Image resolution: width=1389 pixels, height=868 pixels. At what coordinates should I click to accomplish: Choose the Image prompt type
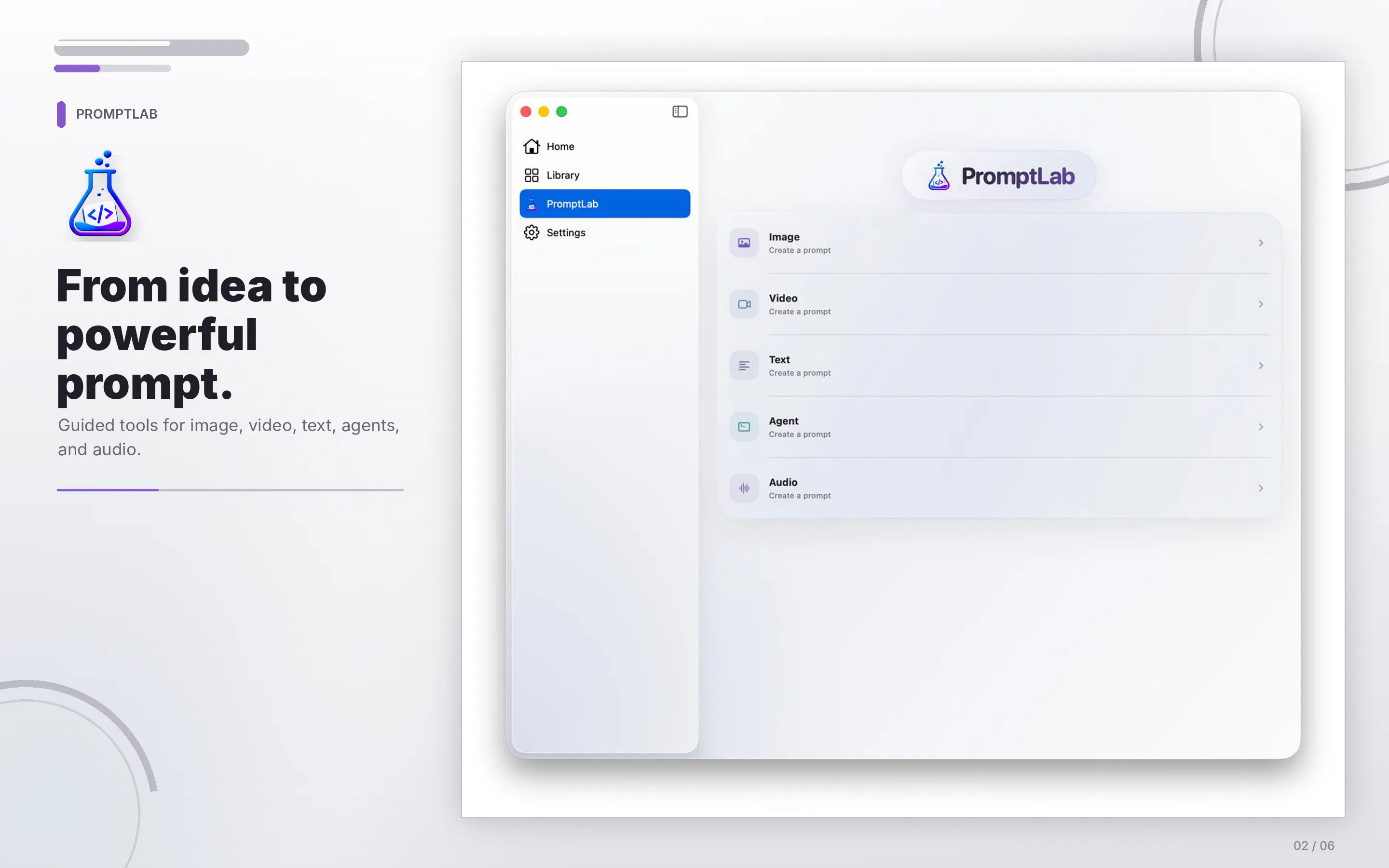point(999,243)
